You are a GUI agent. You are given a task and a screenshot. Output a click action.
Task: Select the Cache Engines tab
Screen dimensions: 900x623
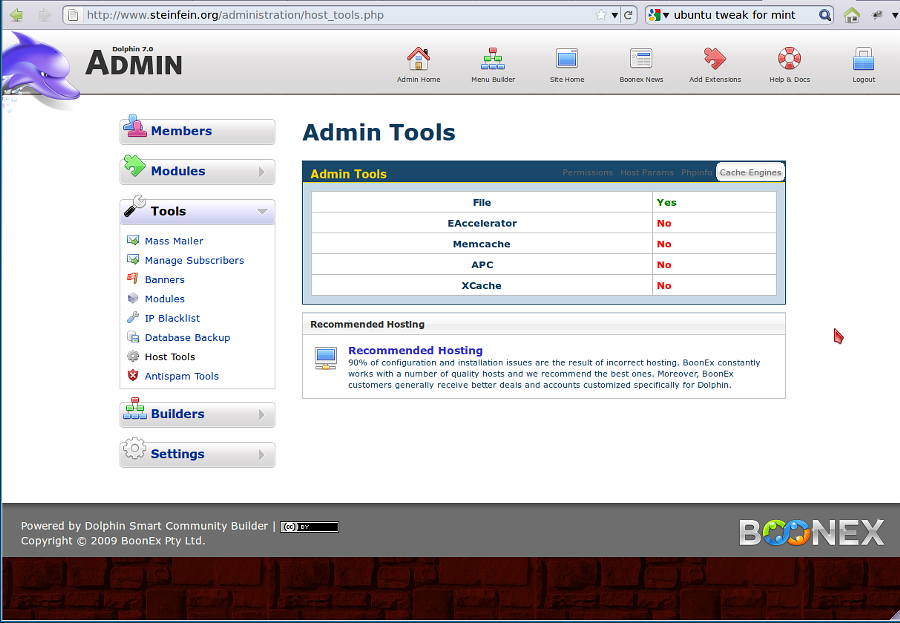pos(750,173)
